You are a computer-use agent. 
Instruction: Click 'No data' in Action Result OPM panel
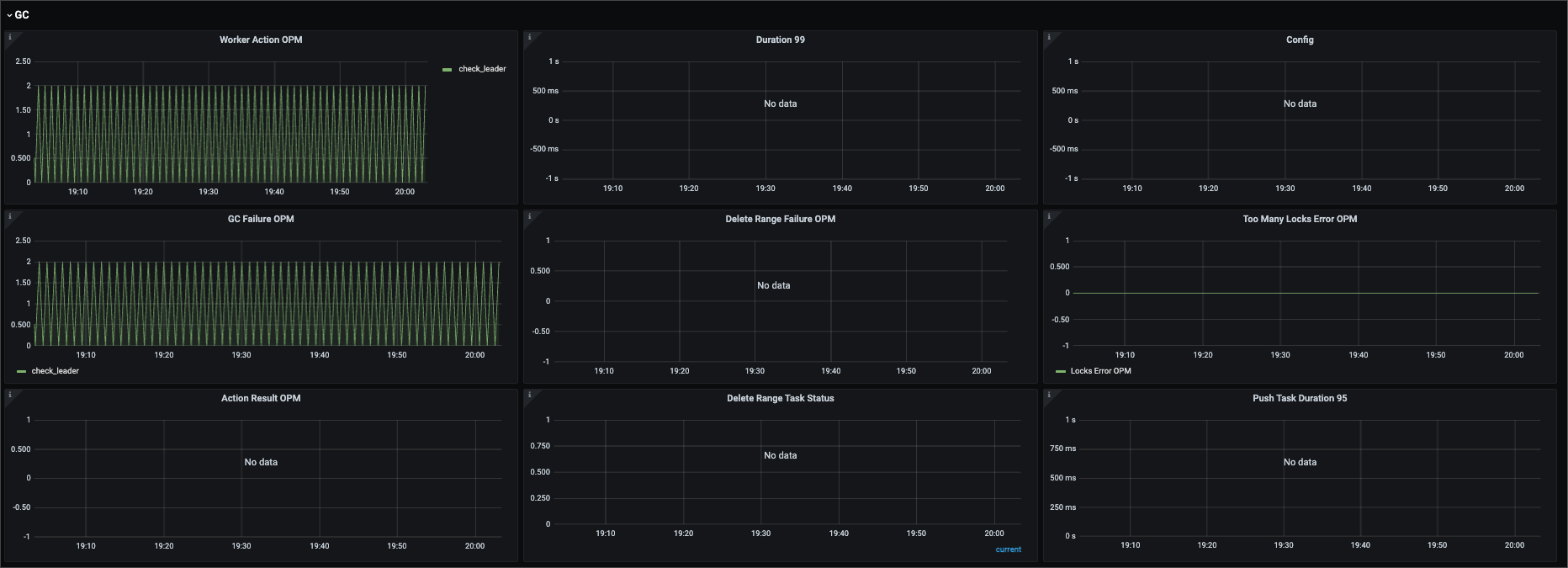(261, 462)
